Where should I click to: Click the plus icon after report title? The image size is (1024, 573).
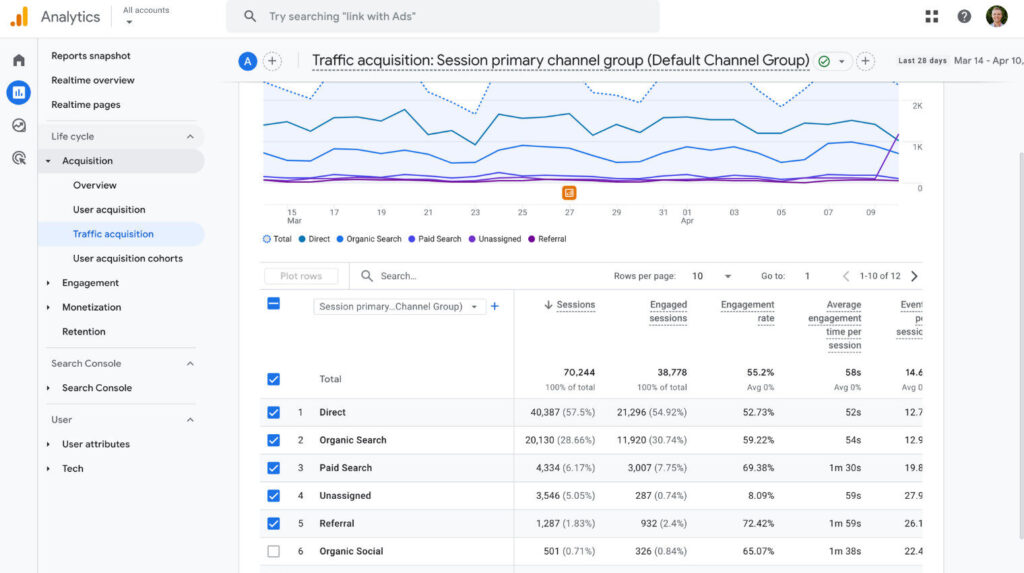tap(865, 61)
